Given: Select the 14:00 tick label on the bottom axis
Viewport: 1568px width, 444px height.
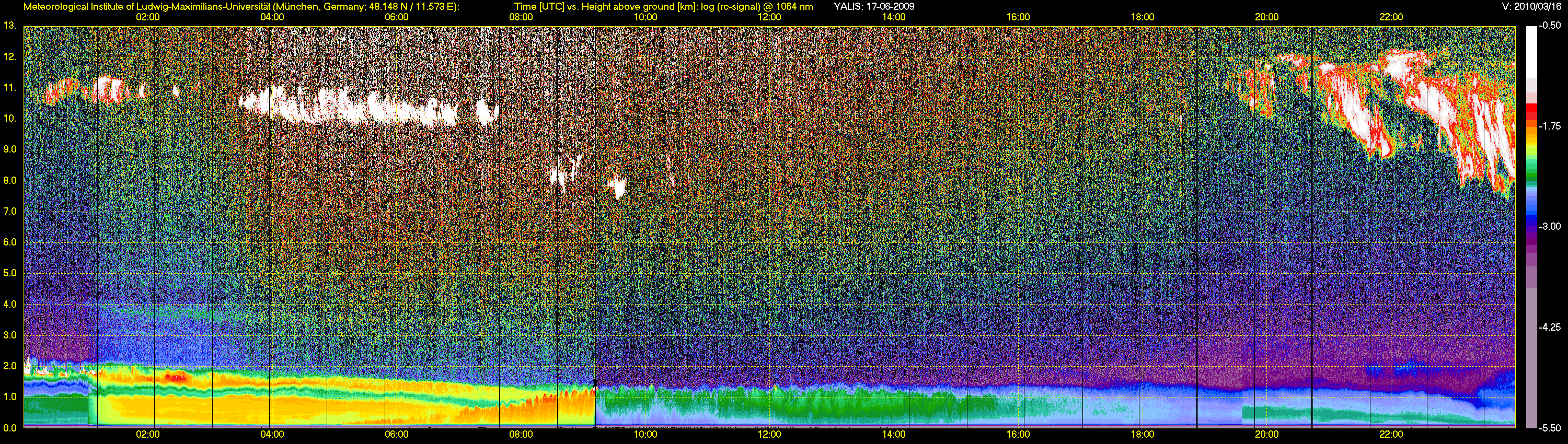Looking at the screenshot, I should click(894, 435).
